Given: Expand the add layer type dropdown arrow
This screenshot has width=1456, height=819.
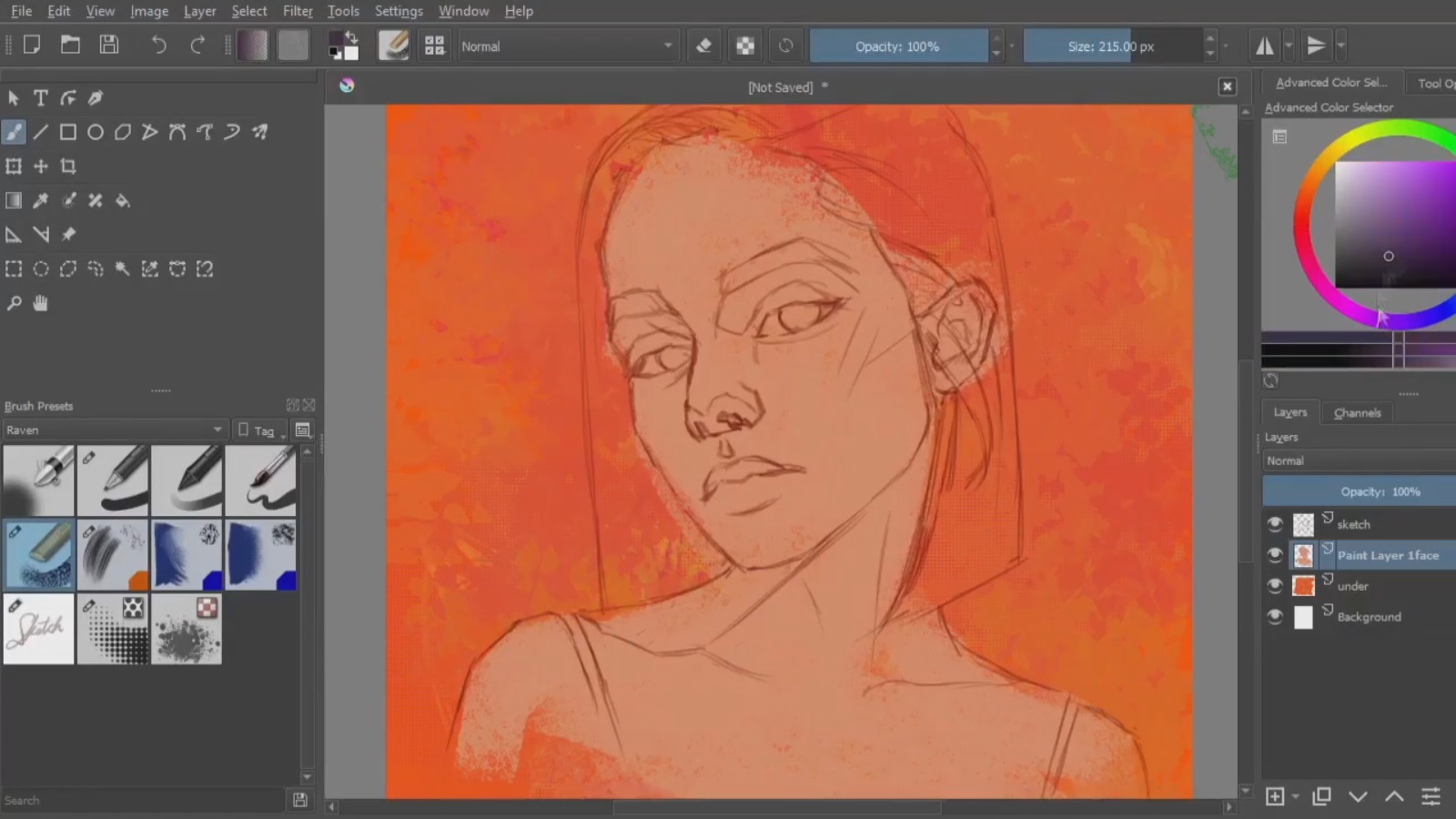Looking at the screenshot, I should [1295, 797].
